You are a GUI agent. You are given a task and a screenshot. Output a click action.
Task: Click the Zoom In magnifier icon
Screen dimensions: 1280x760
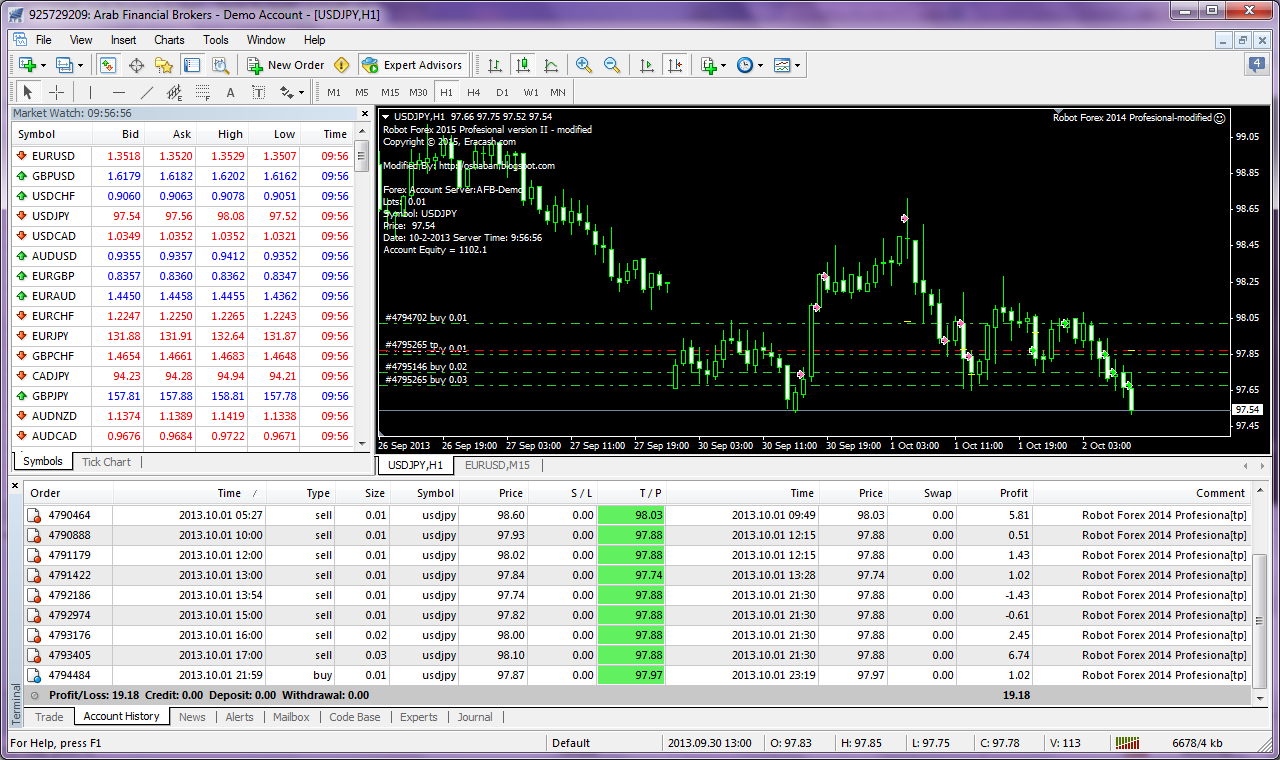[x=584, y=65]
